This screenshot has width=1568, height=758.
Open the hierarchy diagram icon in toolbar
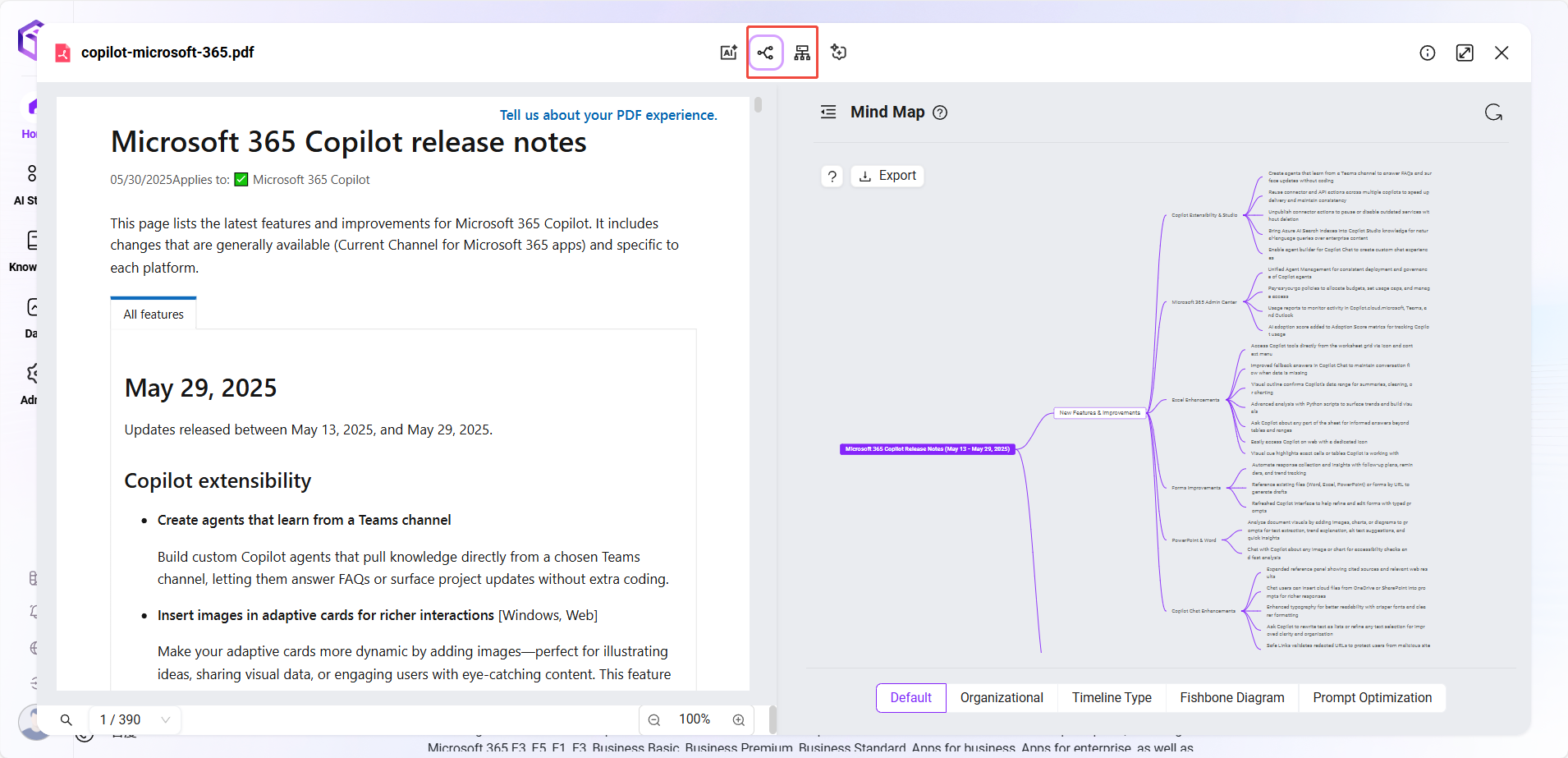[x=802, y=53]
